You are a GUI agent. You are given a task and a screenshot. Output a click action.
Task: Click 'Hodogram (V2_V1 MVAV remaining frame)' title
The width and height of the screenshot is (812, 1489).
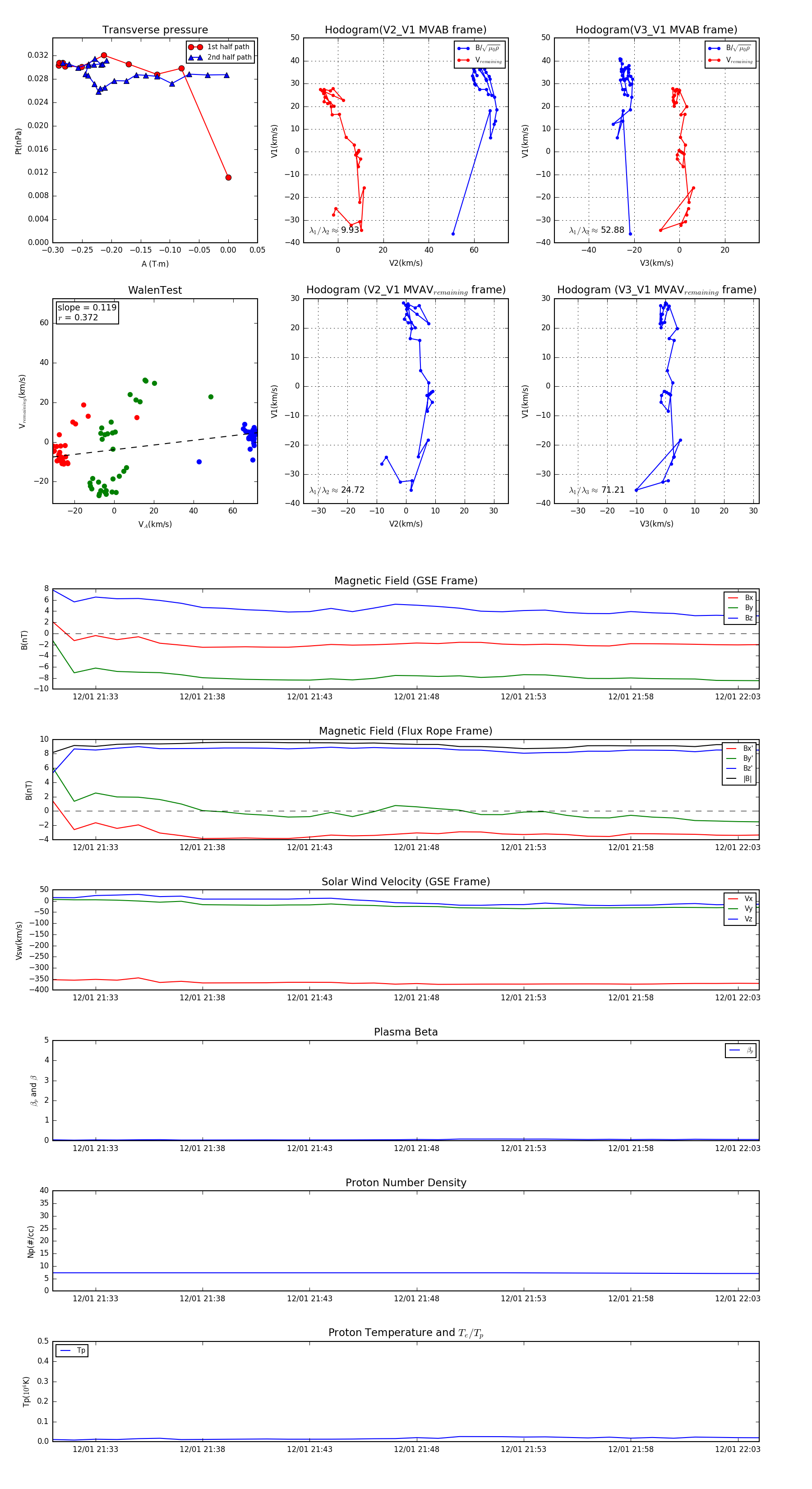pyautogui.click(x=406, y=290)
